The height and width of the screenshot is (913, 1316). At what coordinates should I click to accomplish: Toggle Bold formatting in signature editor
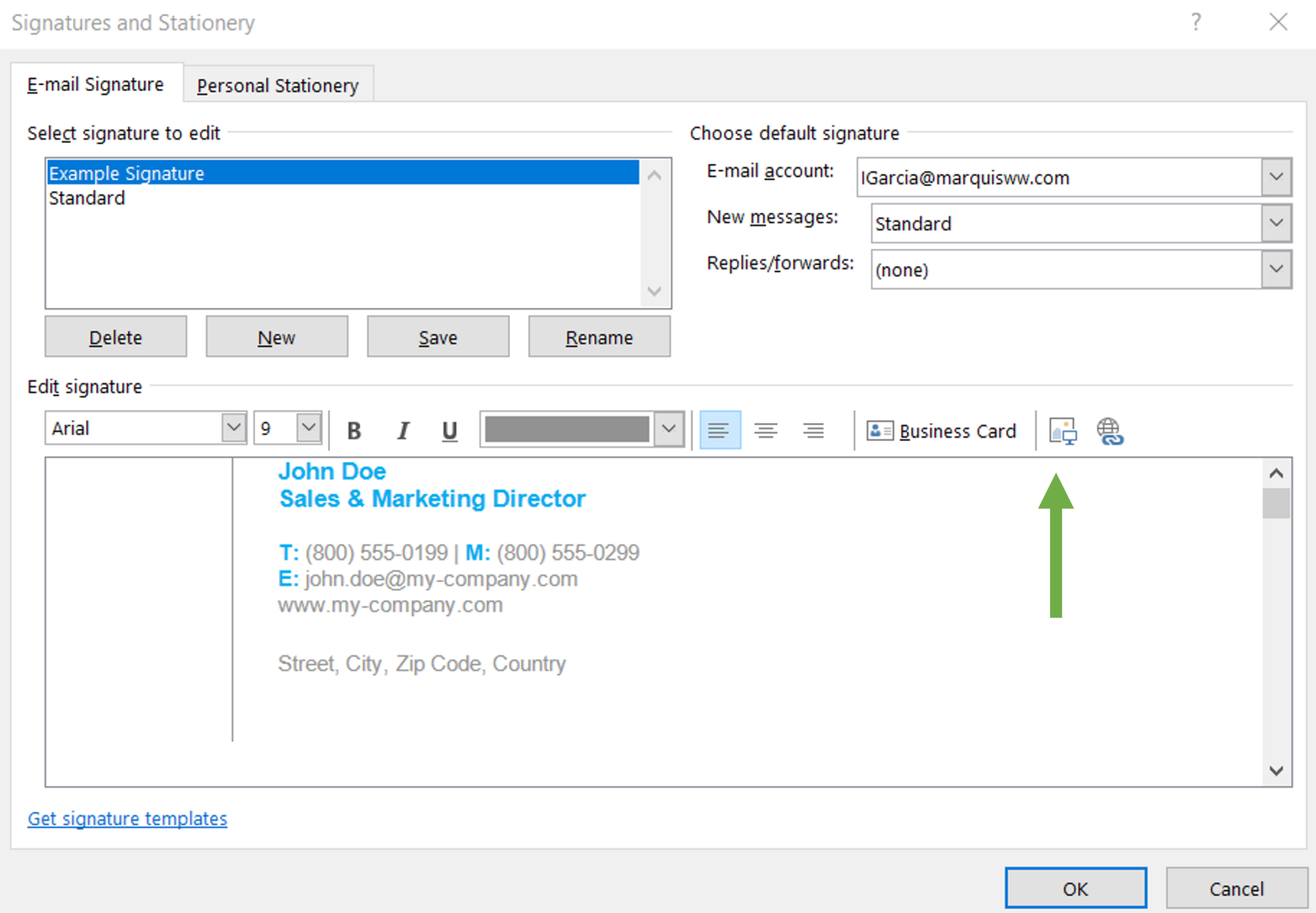coord(354,430)
